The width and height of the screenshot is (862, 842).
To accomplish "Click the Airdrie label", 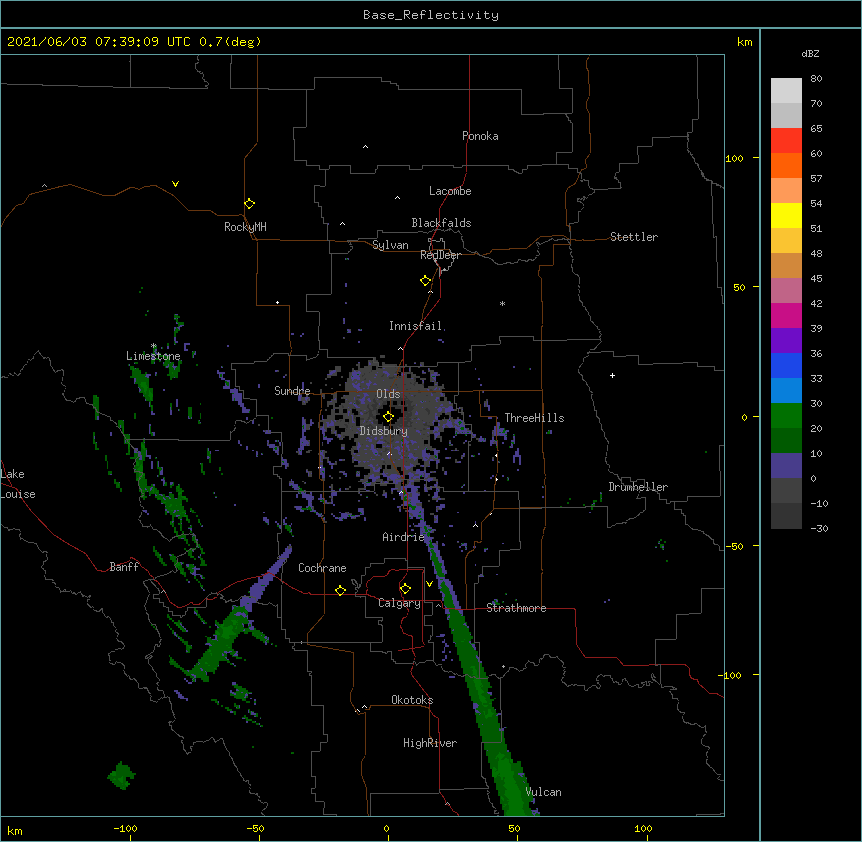I will [404, 537].
